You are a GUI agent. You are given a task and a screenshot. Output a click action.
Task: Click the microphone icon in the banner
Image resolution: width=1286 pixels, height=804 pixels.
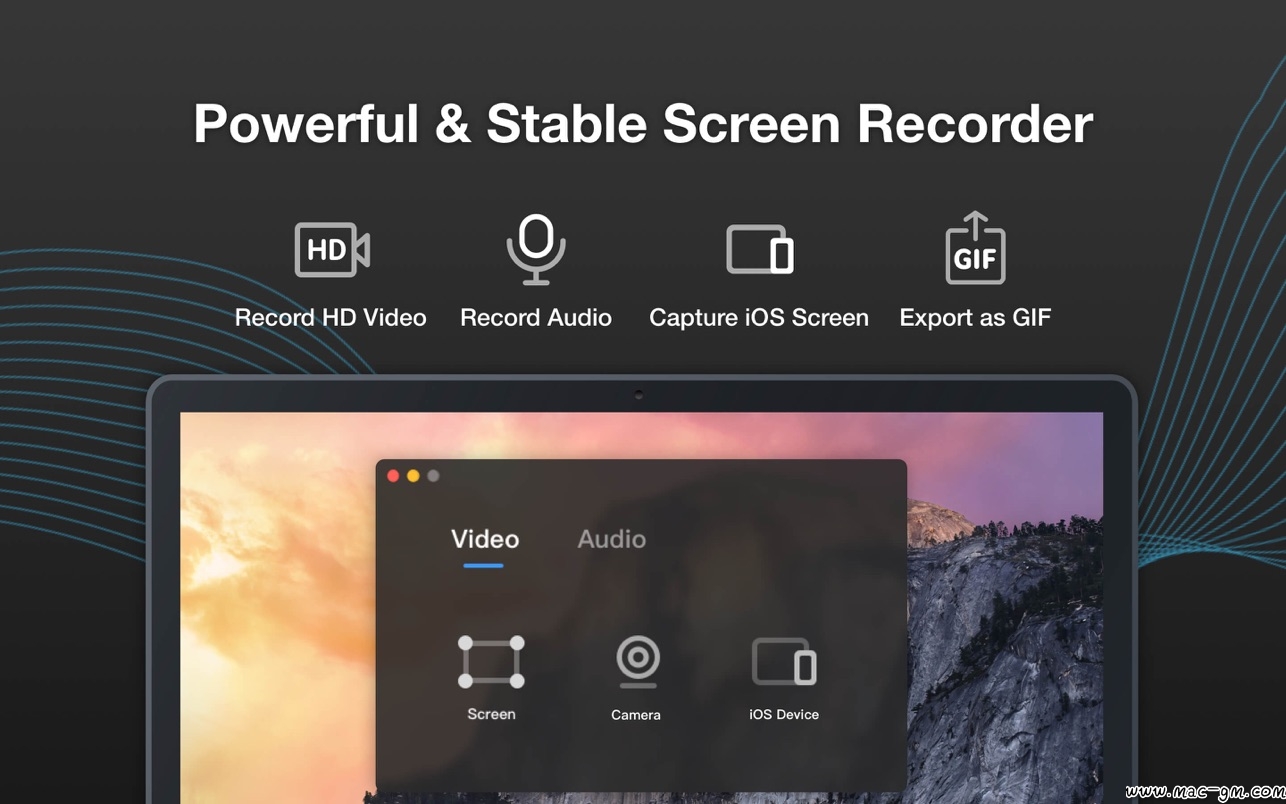pyautogui.click(x=536, y=250)
